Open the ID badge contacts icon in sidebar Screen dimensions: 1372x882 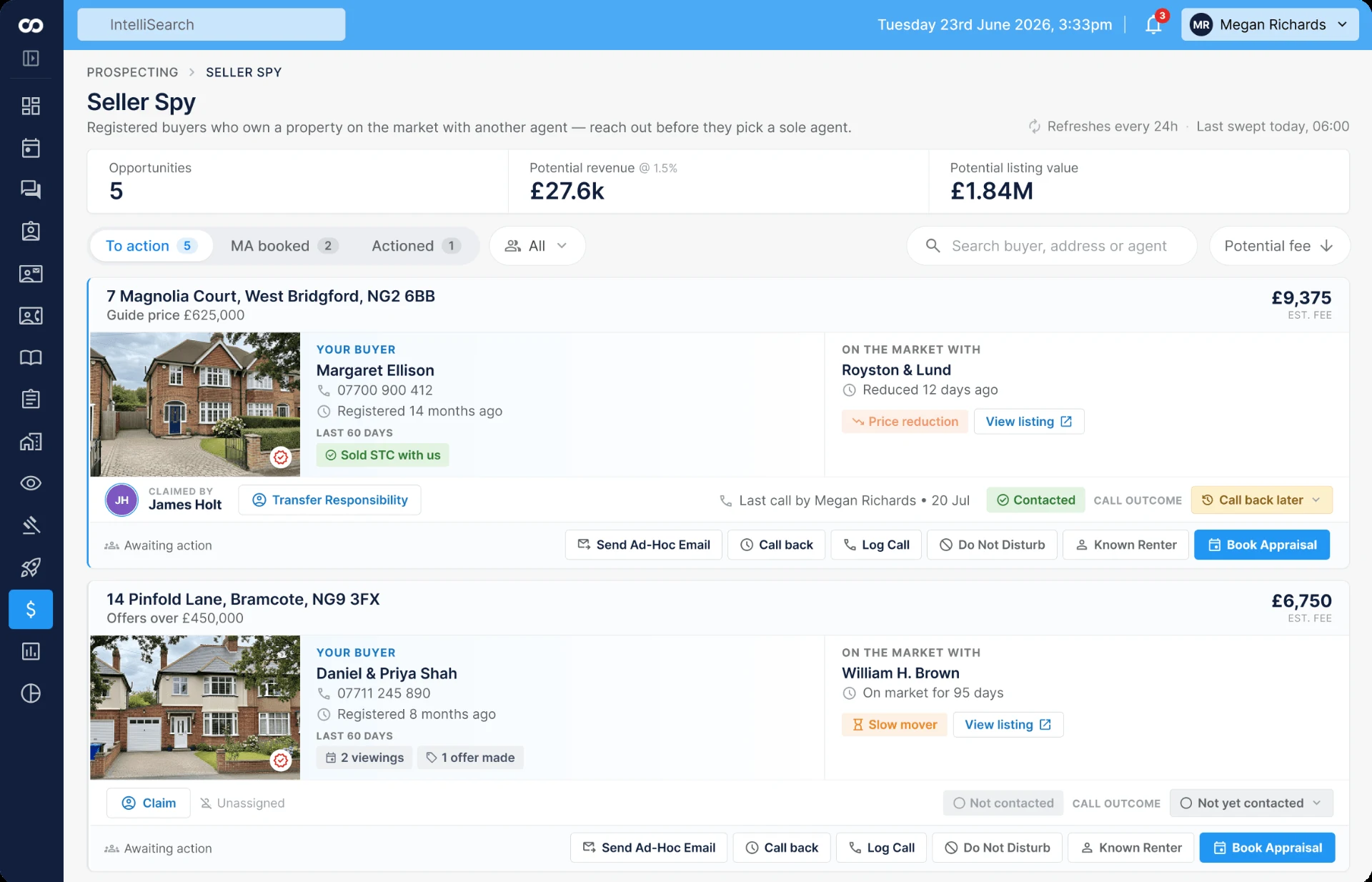pyautogui.click(x=31, y=232)
